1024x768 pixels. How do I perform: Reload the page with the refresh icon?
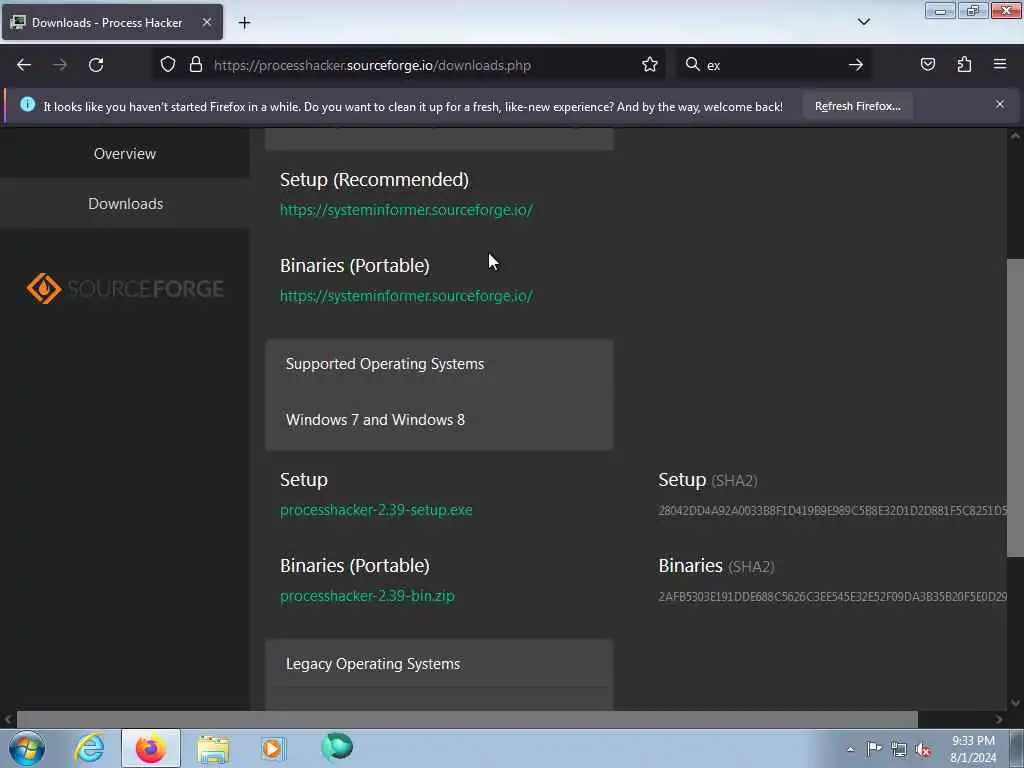tap(96, 65)
